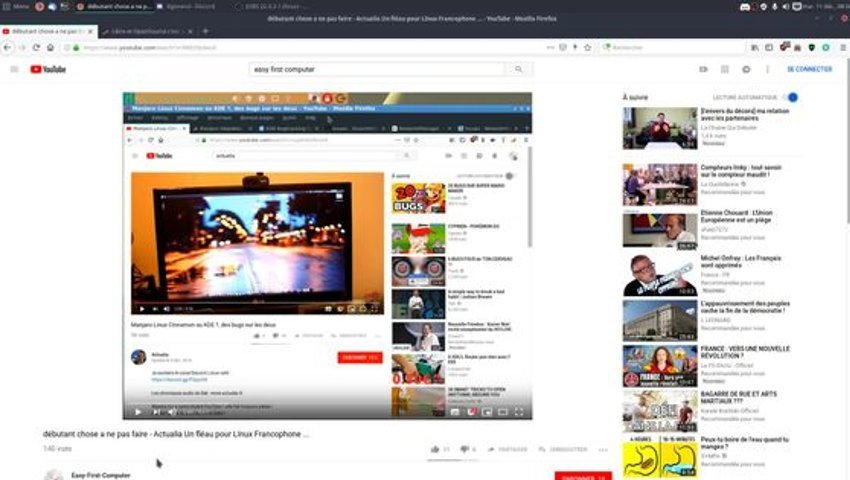
Task: Open 'Michel Onfray : Les Français' video title
Action: 741,262
